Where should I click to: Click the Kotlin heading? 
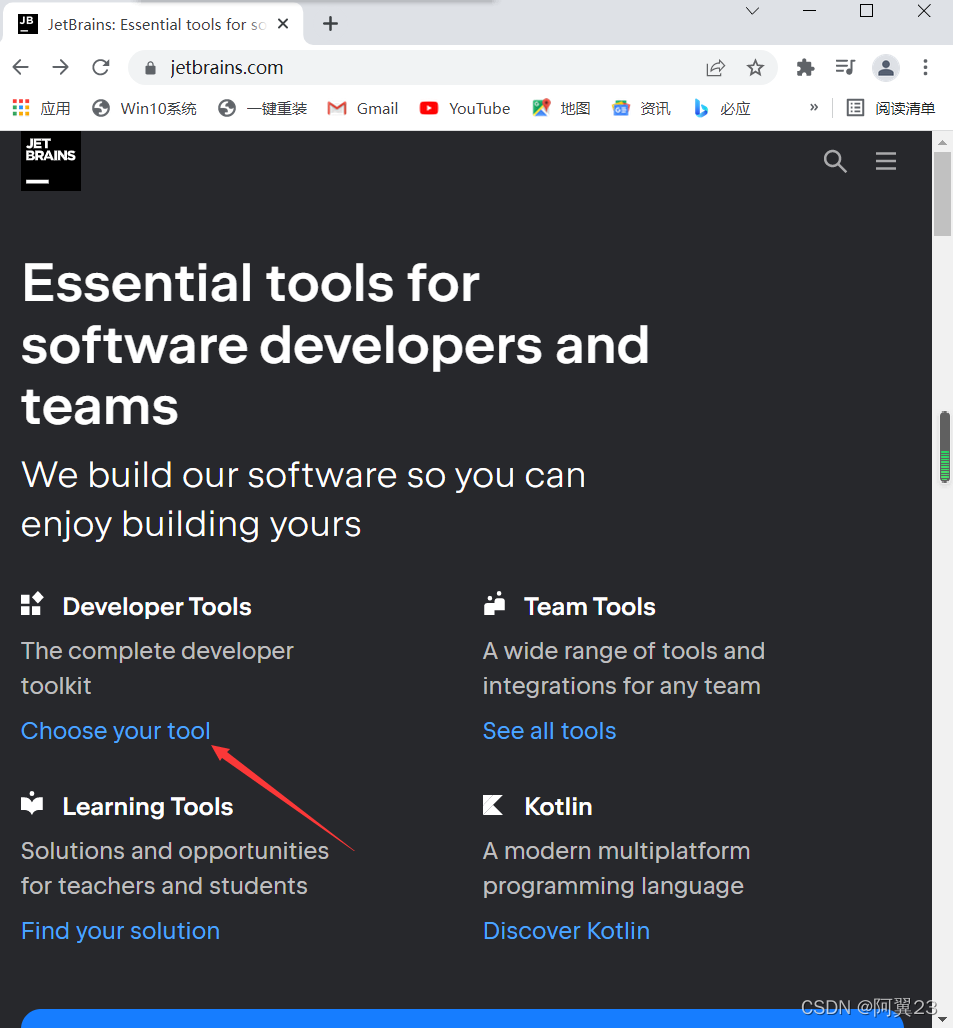[558, 806]
